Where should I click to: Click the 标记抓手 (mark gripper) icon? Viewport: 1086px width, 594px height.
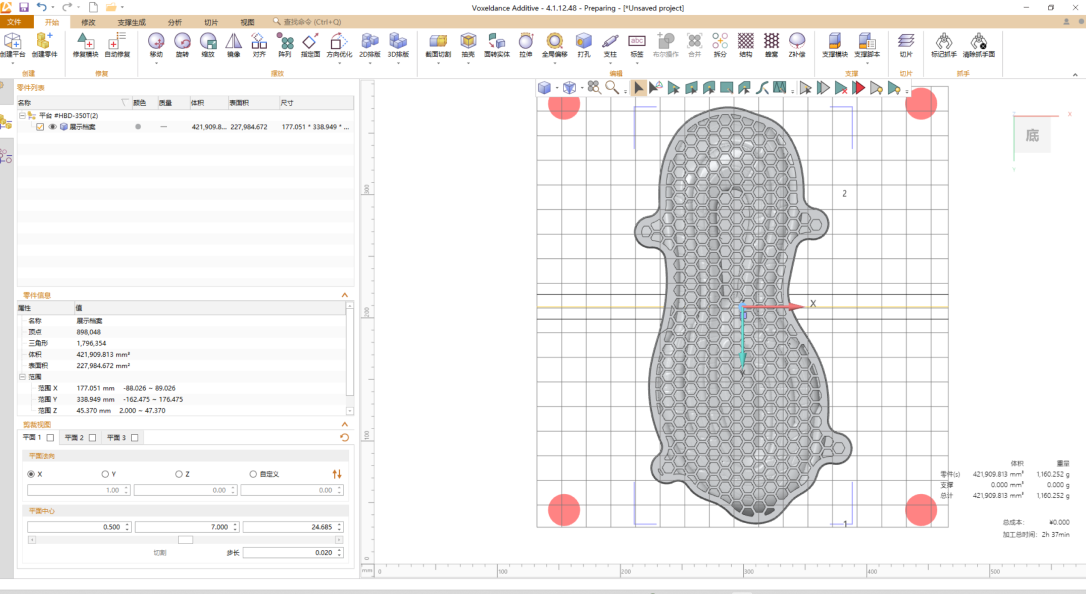pyautogui.click(x=943, y=41)
